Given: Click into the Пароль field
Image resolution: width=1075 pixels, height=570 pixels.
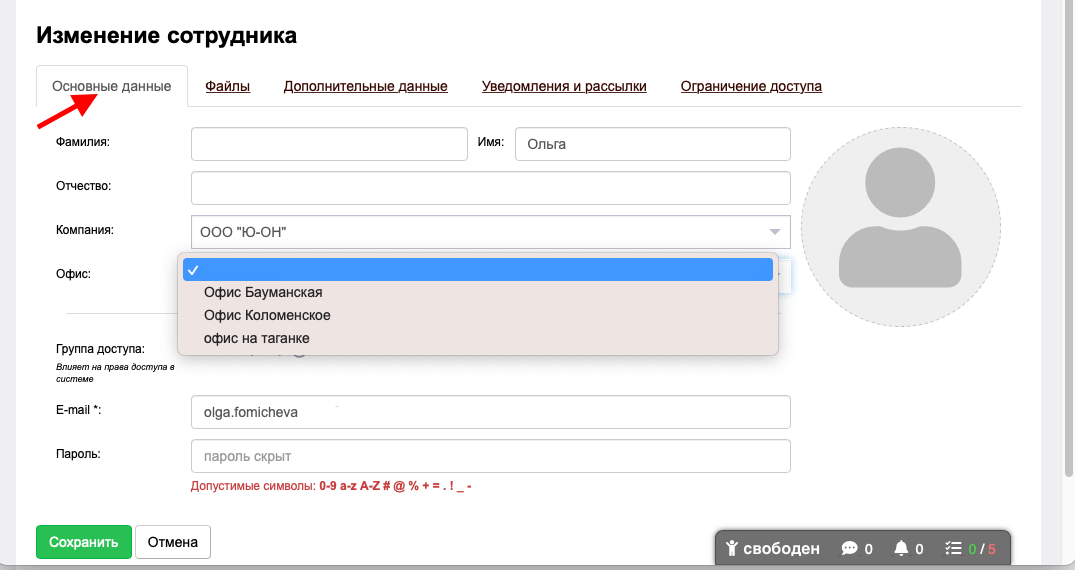Looking at the screenshot, I should click(x=491, y=456).
